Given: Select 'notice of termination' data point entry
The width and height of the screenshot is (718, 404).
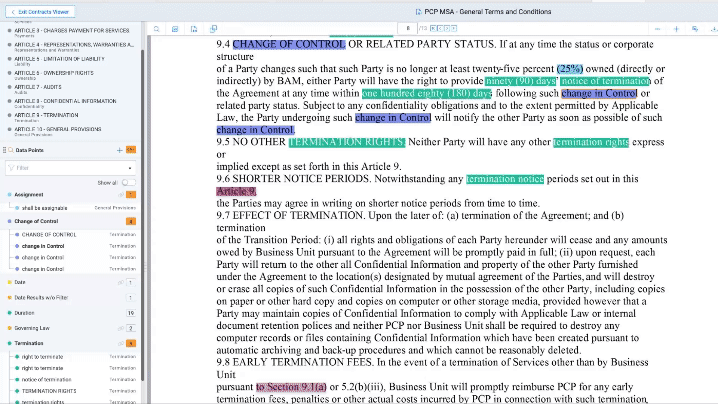Looking at the screenshot, I should [x=46, y=380].
